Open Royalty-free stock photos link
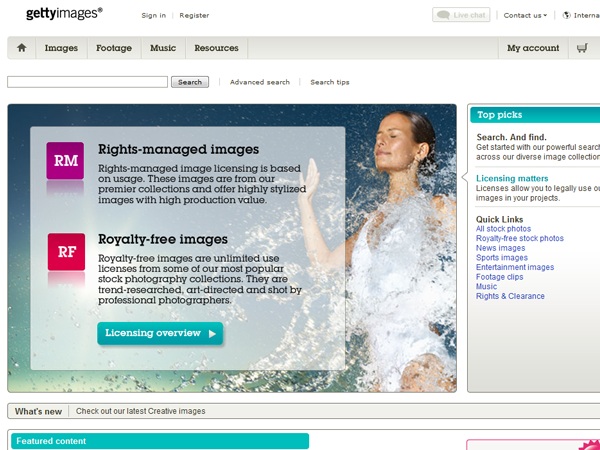600x450 pixels. tap(520, 238)
